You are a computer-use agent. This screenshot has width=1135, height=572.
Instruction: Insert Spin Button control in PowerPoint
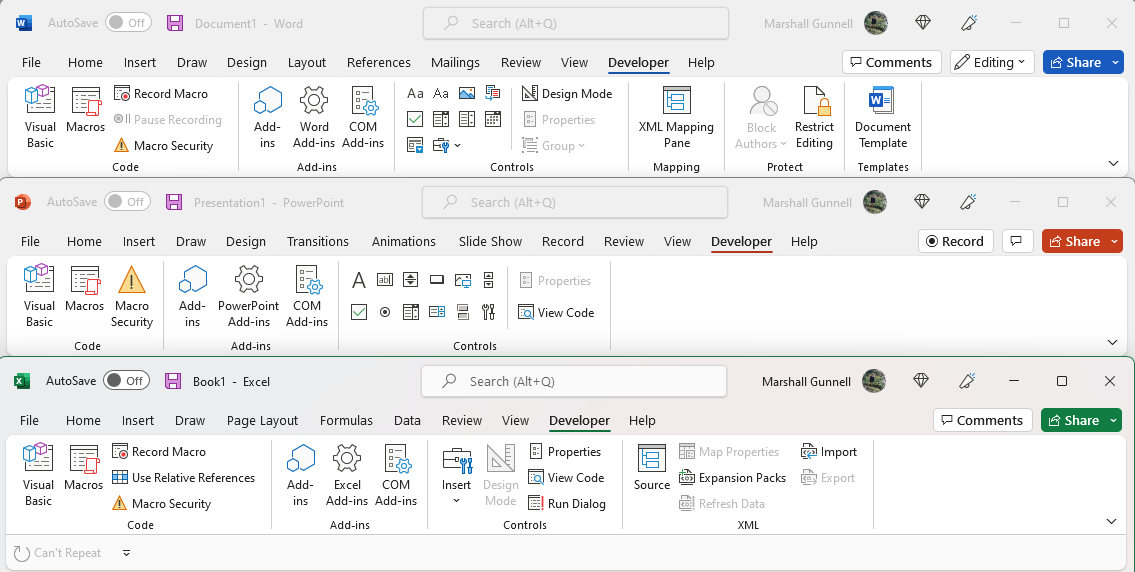[x=410, y=279]
